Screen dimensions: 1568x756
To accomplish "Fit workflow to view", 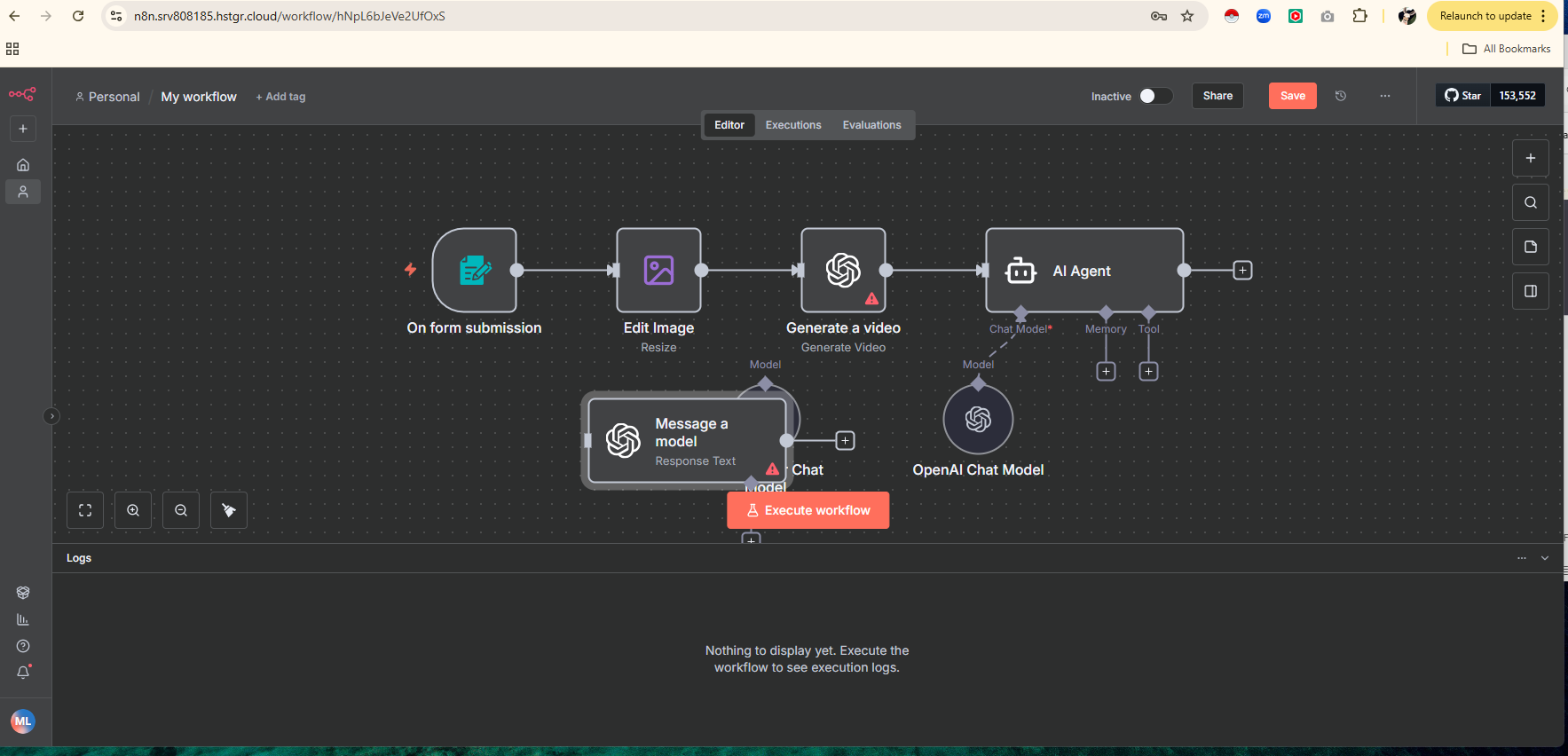I will (85, 510).
